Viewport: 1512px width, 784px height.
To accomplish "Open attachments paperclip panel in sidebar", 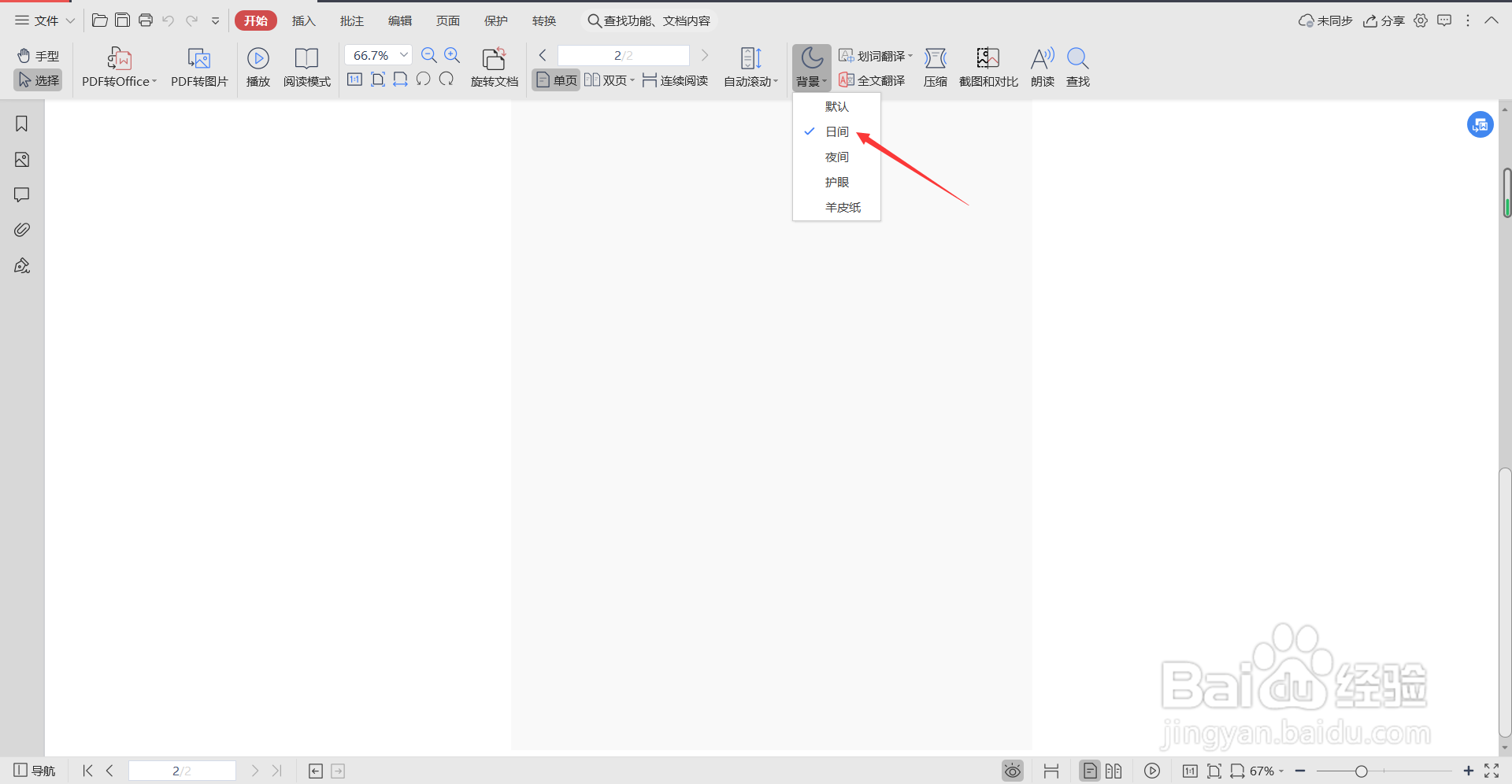I will tap(22, 230).
